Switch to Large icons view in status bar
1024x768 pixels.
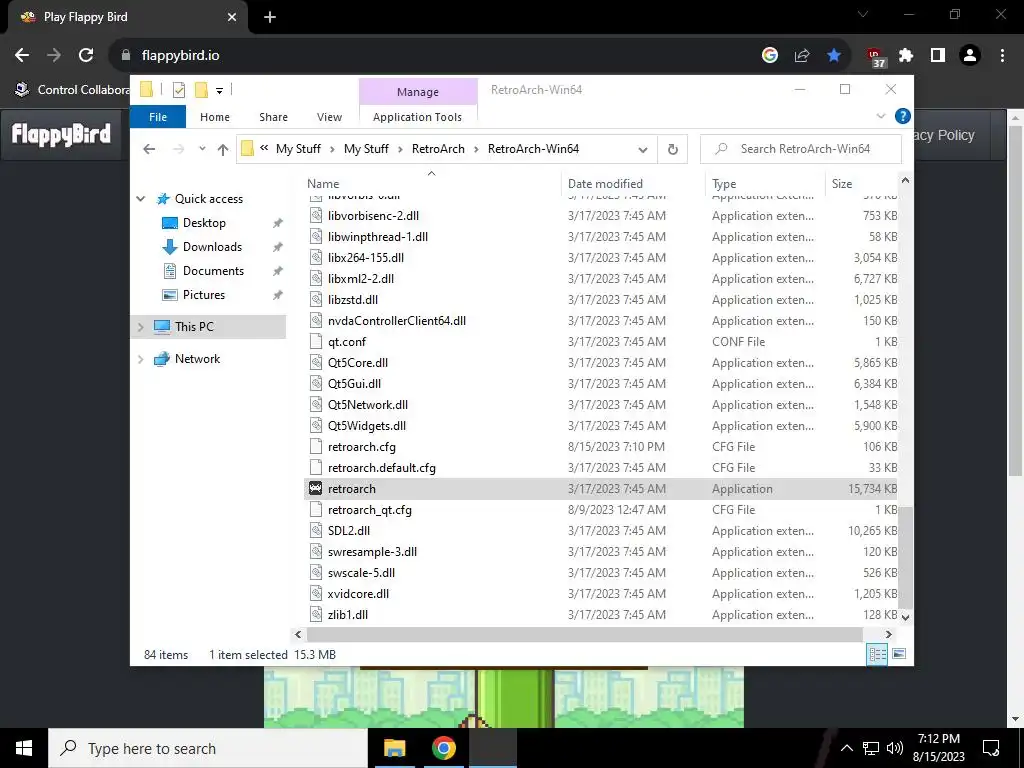[x=899, y=654]
